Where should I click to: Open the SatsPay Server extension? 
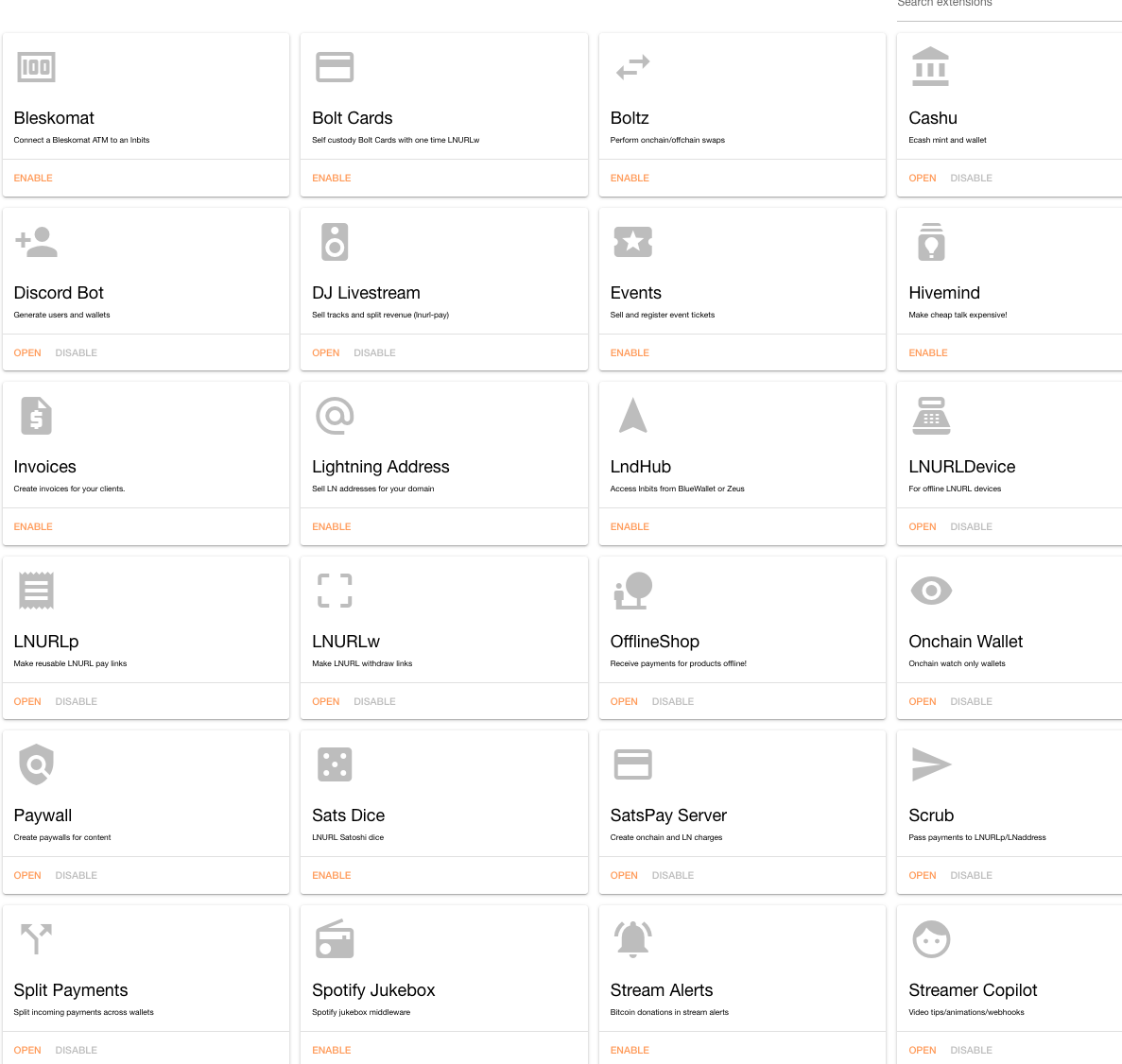click(x=624, y=875)
